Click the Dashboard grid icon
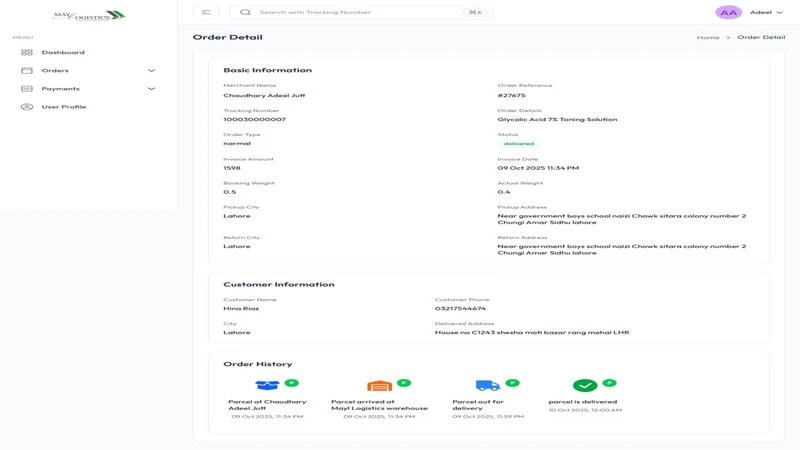 [27, 53]
